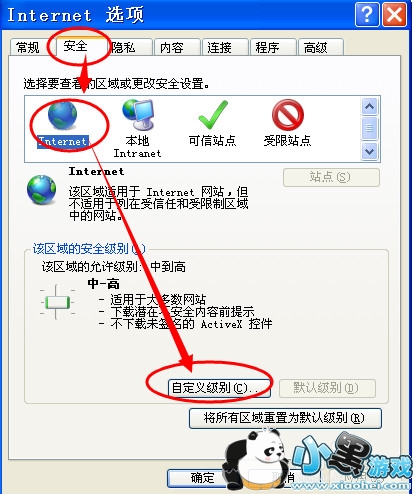This screenshot has height=494, width=414.
Task: Click the zone list scroll down arrow
Action: [x=369, y=151]
